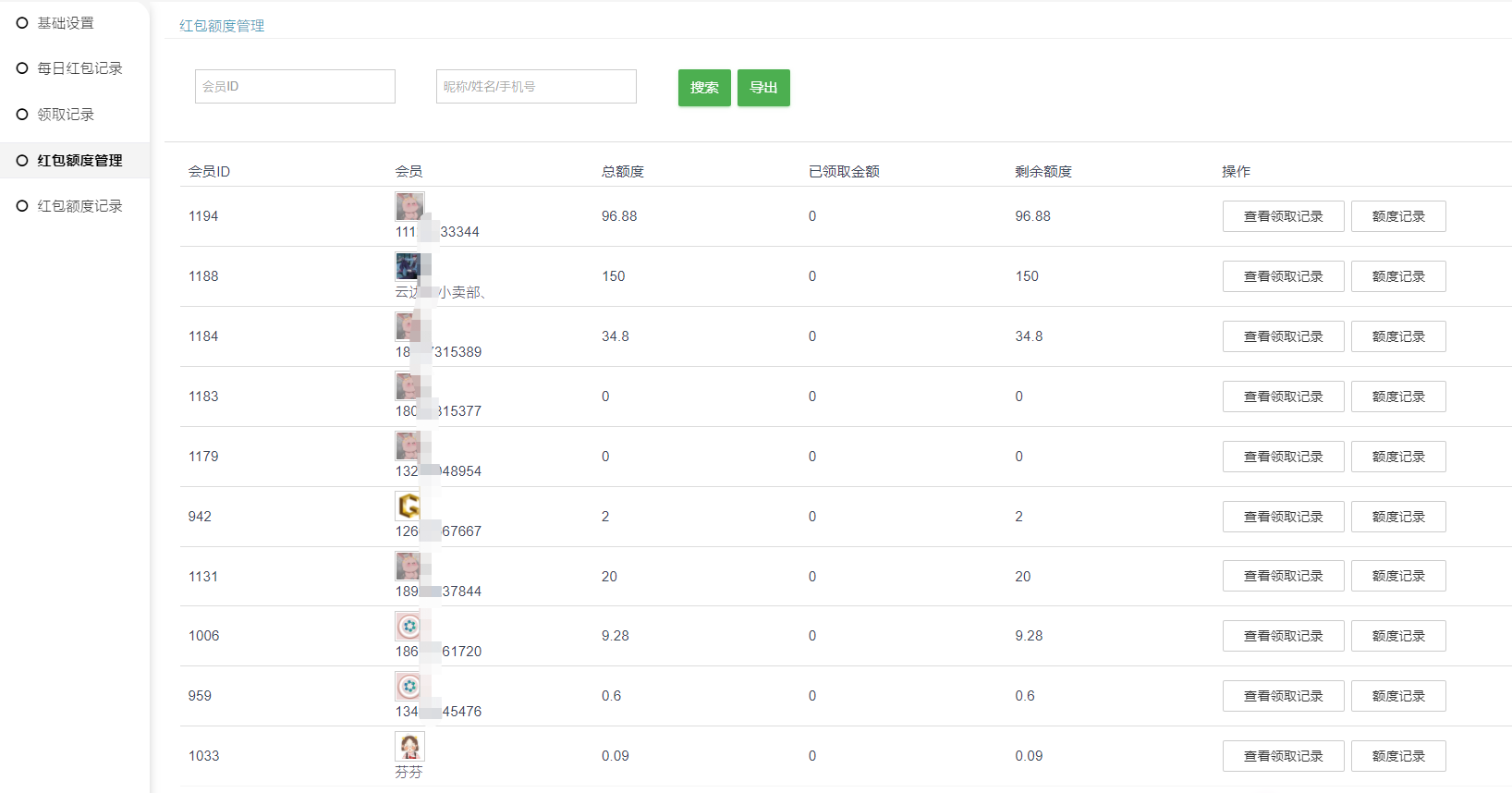
Task: Go to 领取记录 sidebar item
Action: click(x=65, y=115)
